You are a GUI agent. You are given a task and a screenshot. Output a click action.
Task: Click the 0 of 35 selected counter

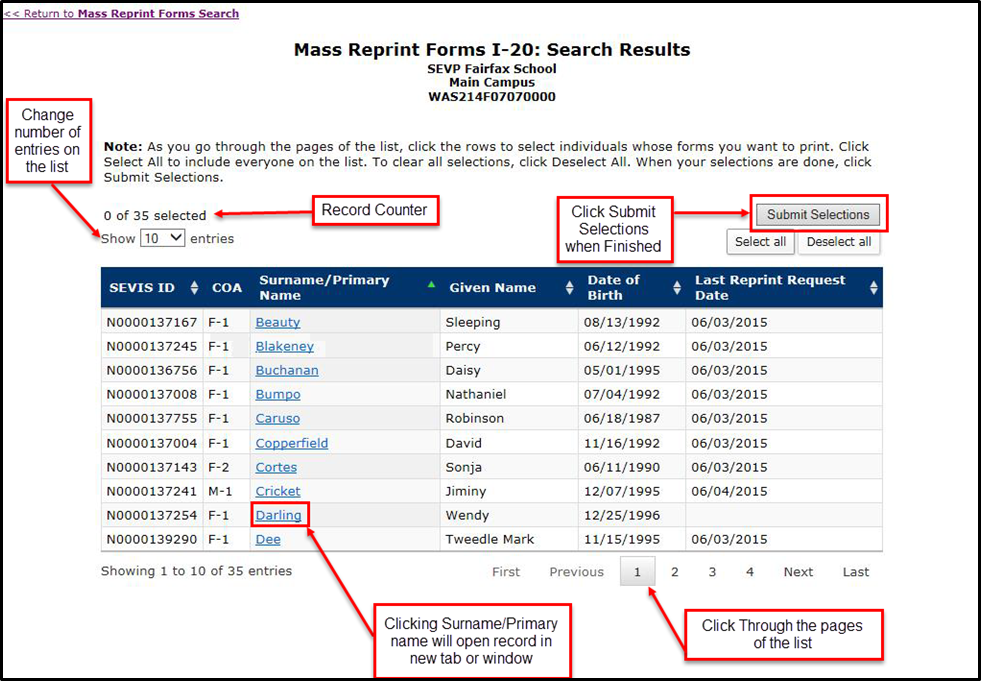(155, 215)
